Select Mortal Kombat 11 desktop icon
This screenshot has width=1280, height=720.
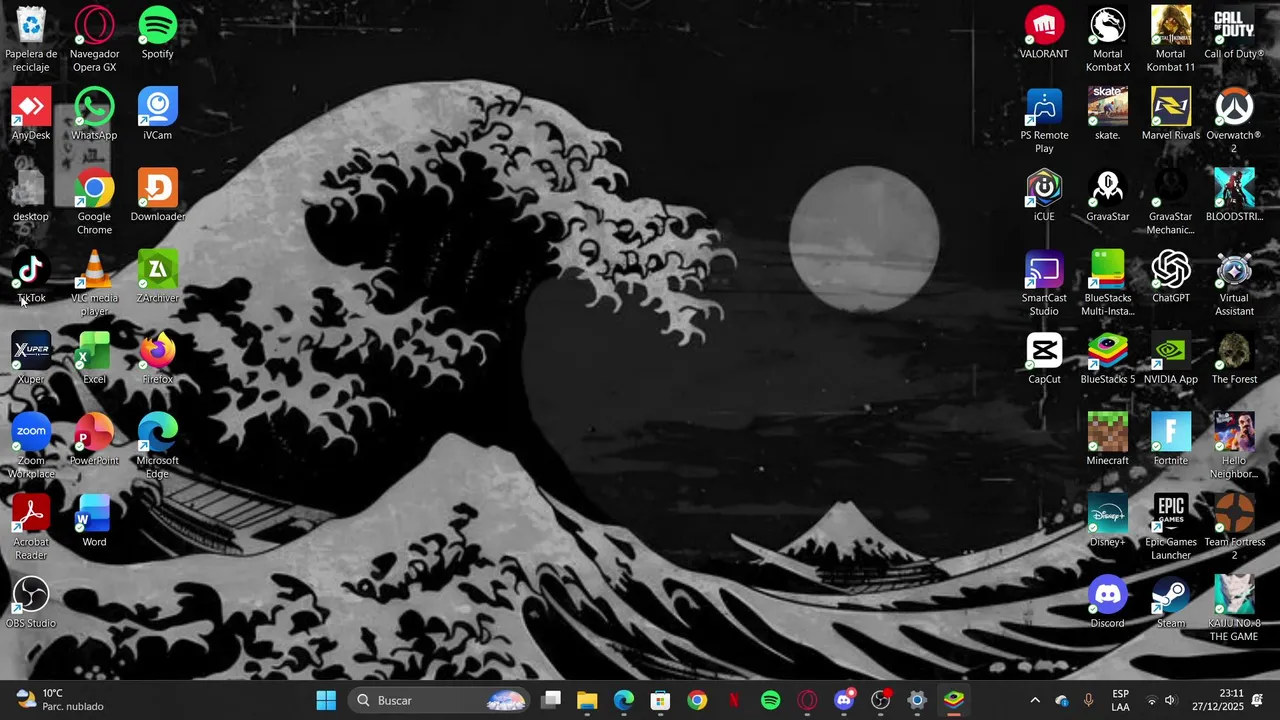pyautogui.click(x=1171, y=39)
